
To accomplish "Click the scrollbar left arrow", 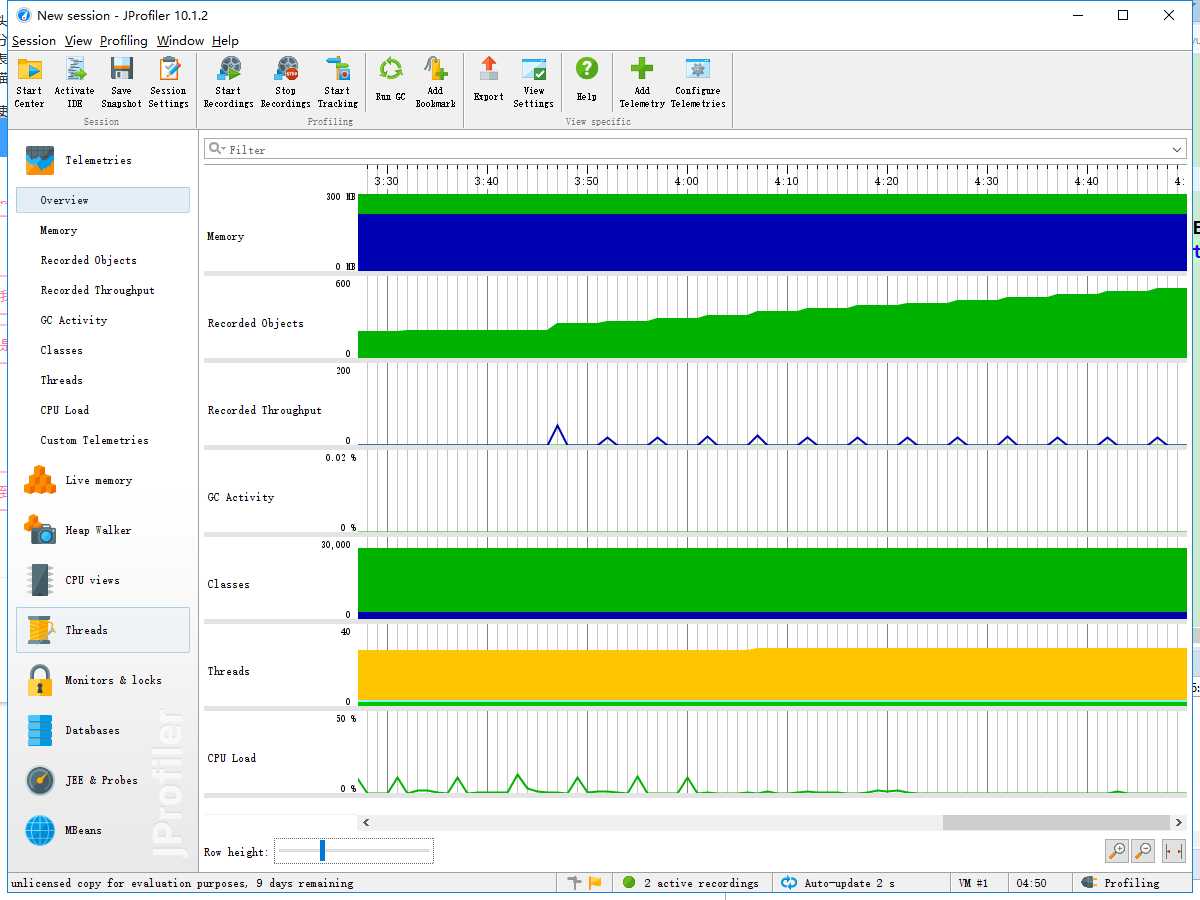I will click(x=367, y=822).
